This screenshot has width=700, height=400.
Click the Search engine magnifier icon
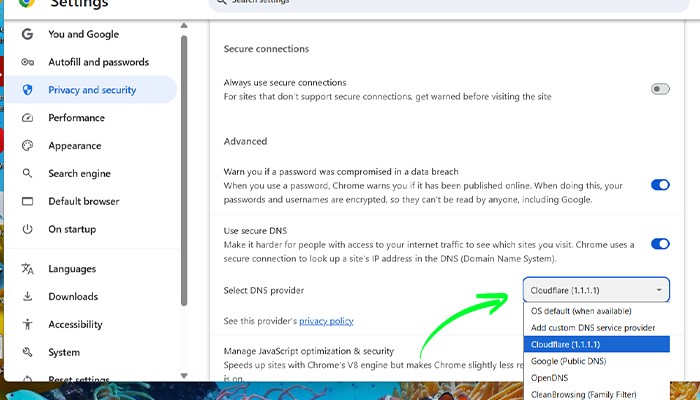27,173
